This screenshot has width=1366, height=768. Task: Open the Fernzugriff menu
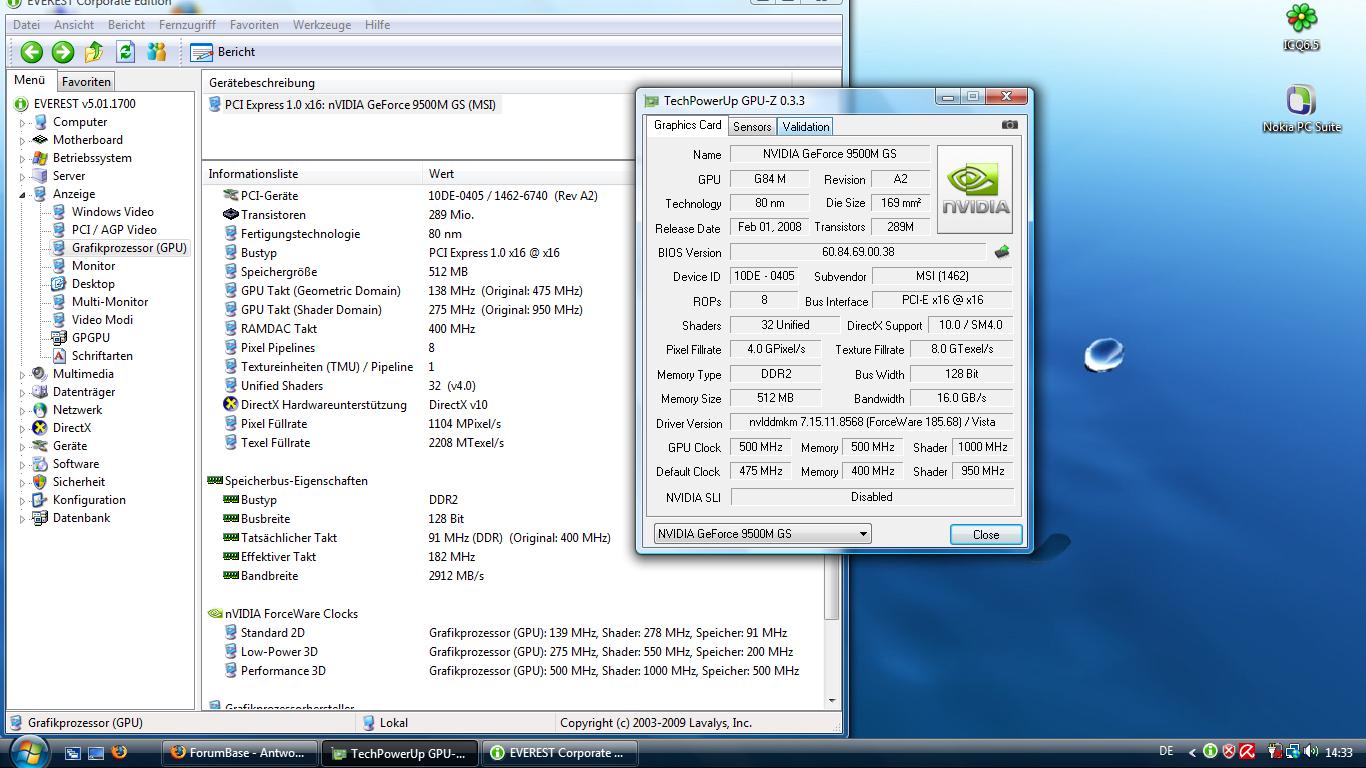click(186, 25)
